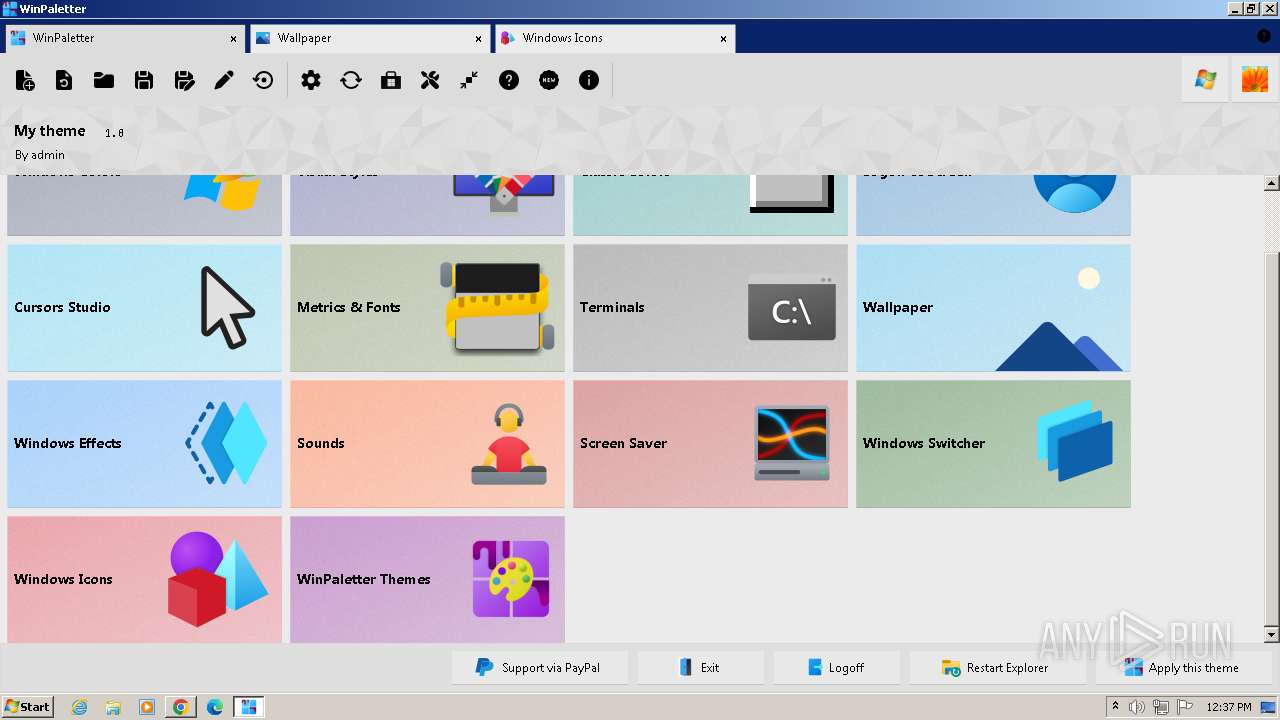Edit theme info with the pencil icon
The image size is (1280, 720).
(224, 80)
